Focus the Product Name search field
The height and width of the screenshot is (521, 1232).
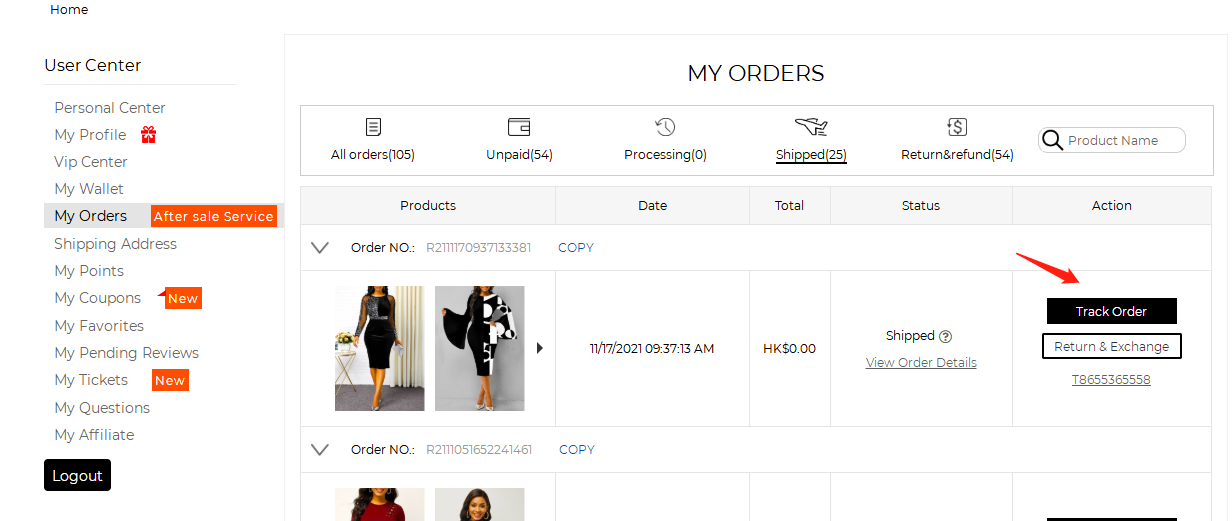[1123, 140]
